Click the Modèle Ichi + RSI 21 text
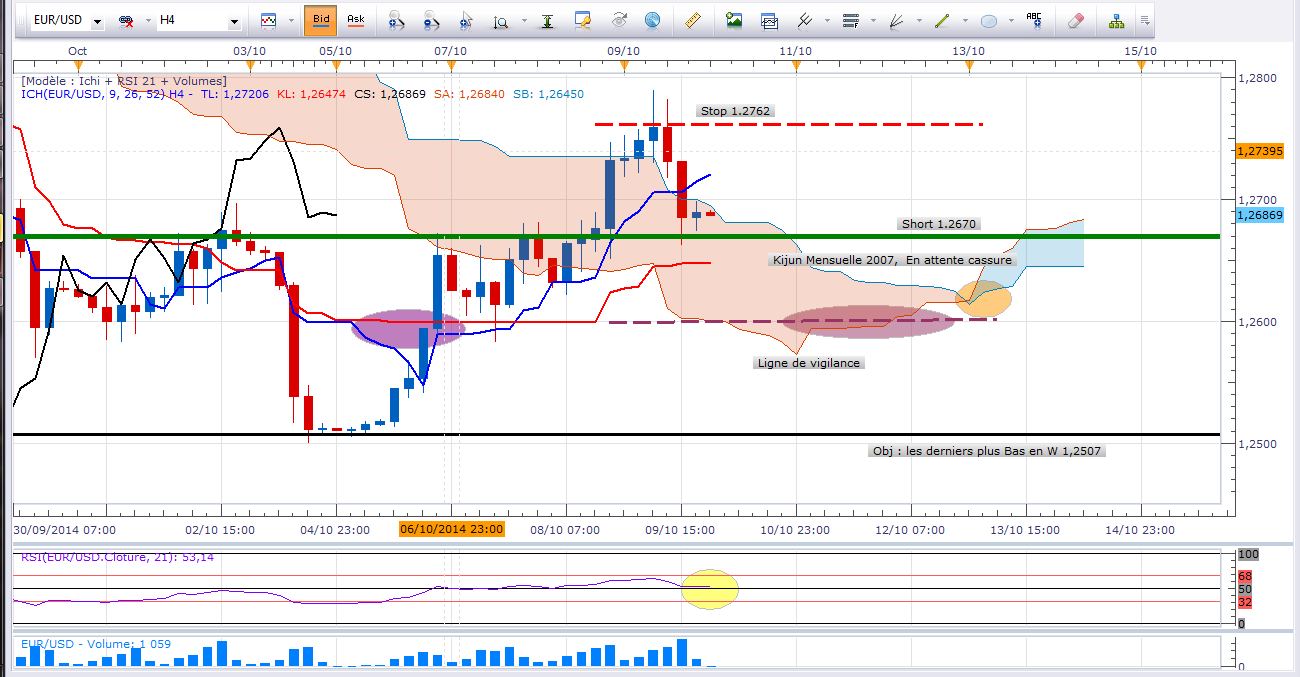Viewport: 1300px width, 677px height. pyautogui.click(x=123, y=81)
